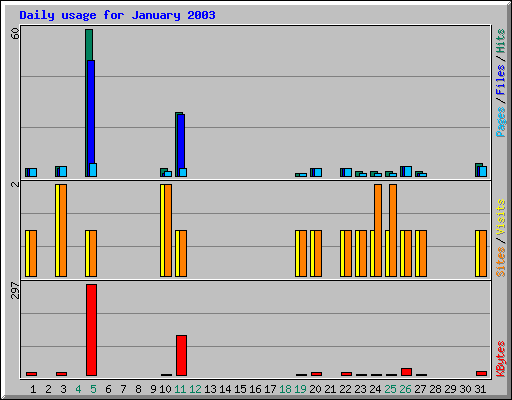Image resolution: width=512 pixels, height=400 pixels.
Task: Click the 'Daily usage for January 2003' title
Action: point(117,15)
